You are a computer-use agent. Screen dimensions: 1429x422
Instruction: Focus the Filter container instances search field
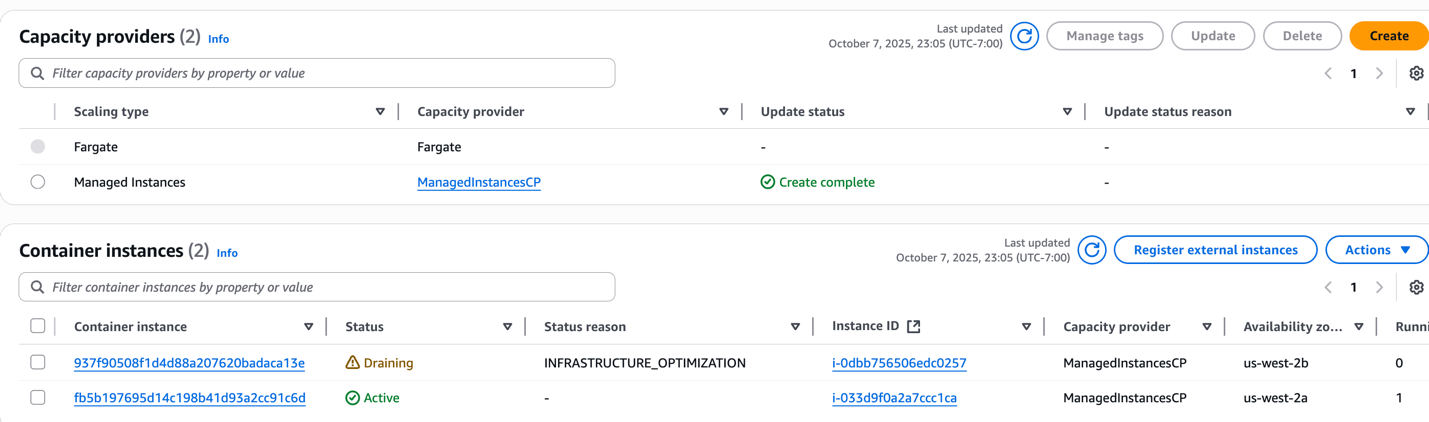[x=317, y=287]
